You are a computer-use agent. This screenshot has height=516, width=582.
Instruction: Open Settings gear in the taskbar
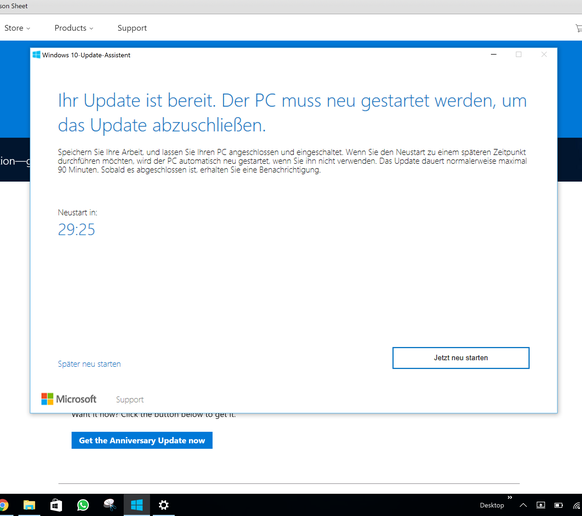[x=164, y=505]
